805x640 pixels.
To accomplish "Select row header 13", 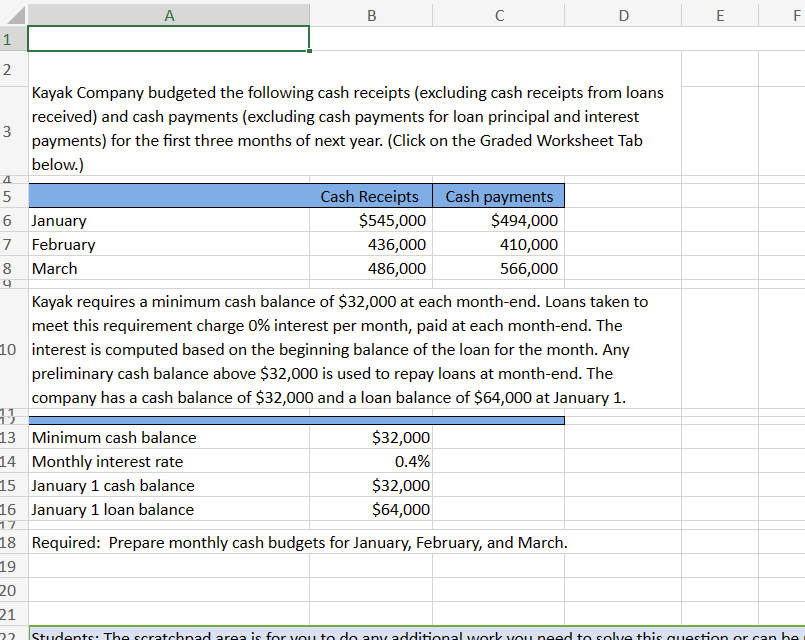I will (13, 437).
